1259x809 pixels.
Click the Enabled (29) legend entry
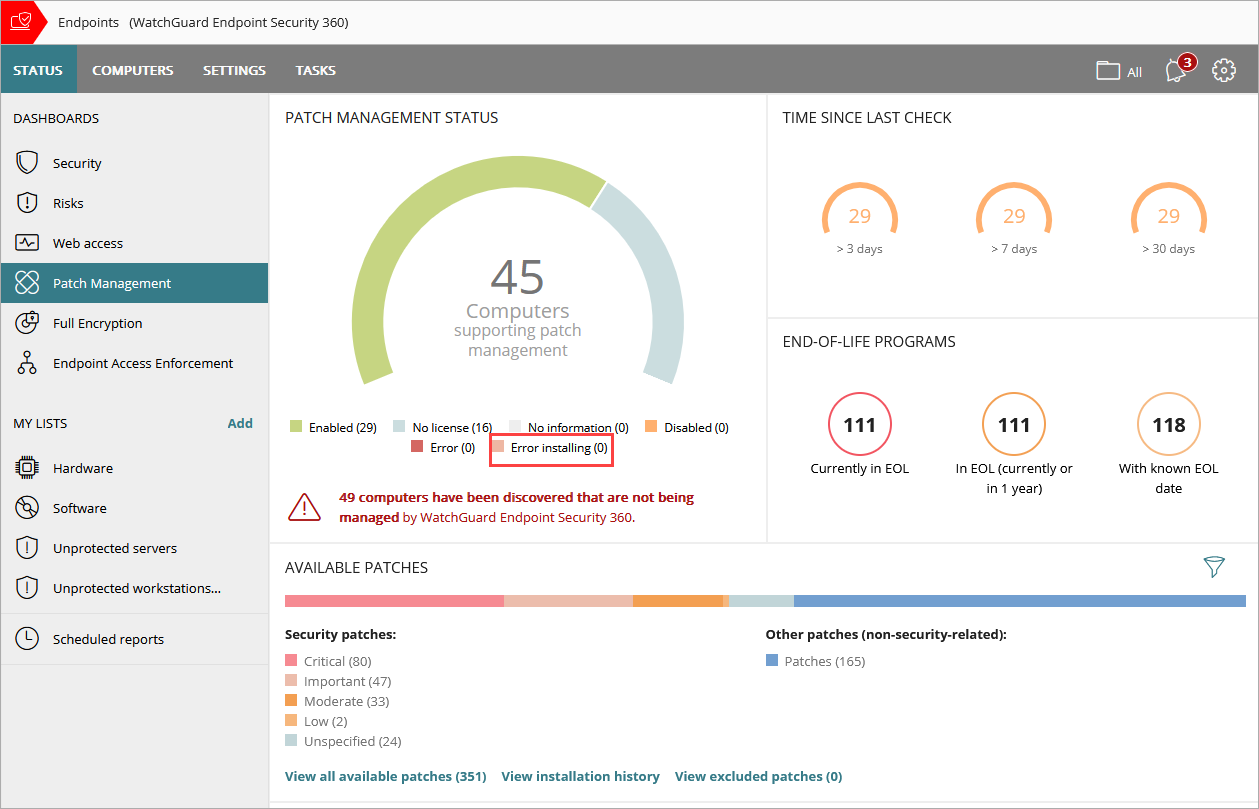click(333, 427)
